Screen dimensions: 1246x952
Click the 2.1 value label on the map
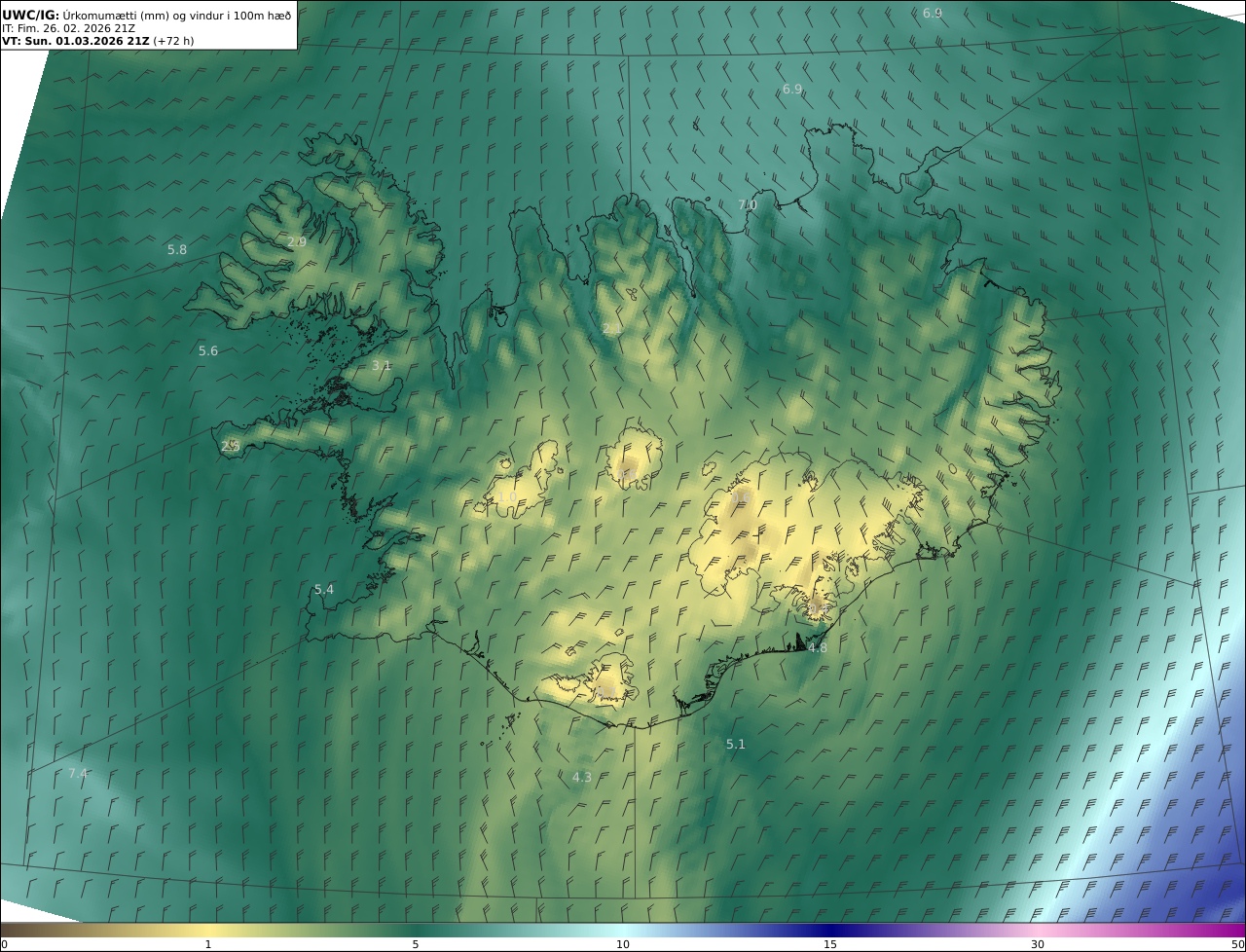click(x=611, y=329)
